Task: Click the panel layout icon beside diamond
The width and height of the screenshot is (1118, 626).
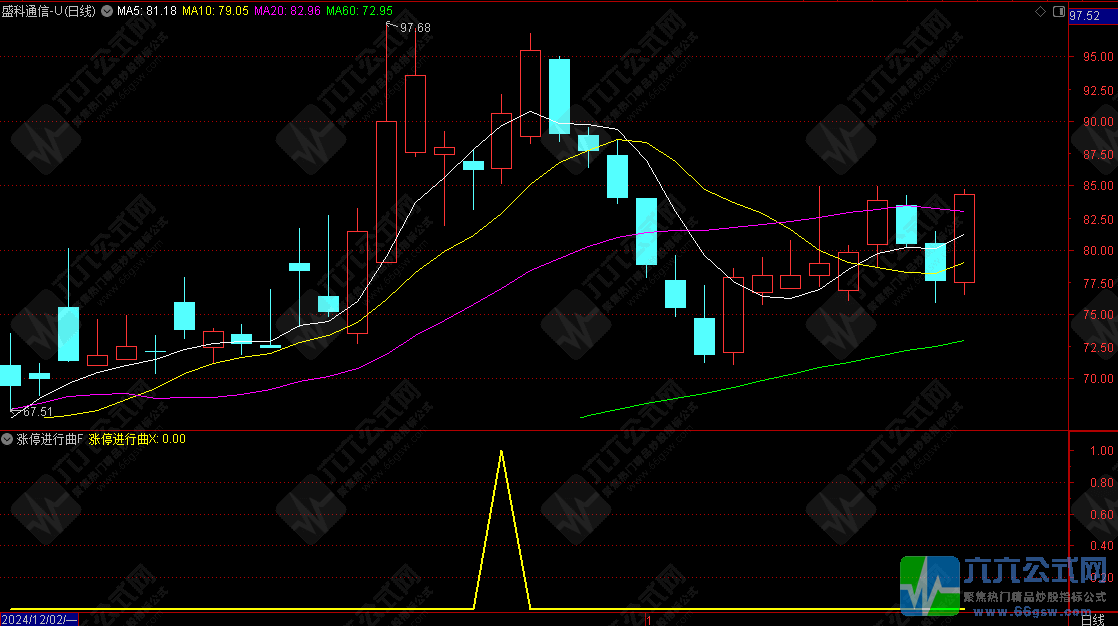Action: [x=1059, y=11]
